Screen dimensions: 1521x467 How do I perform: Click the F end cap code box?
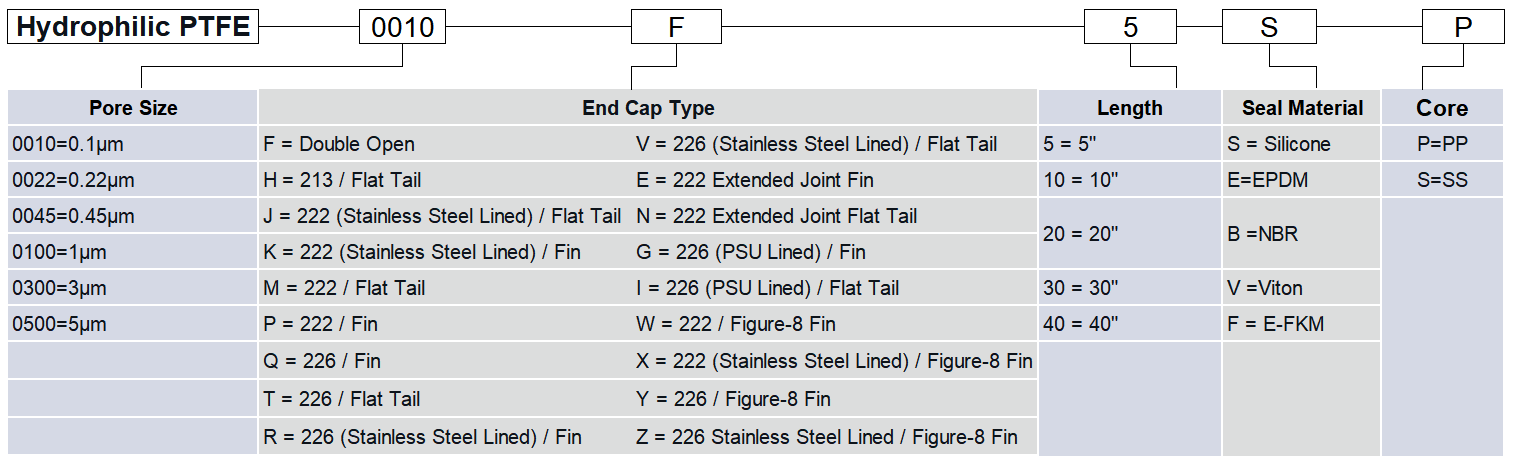coord(675,27)
